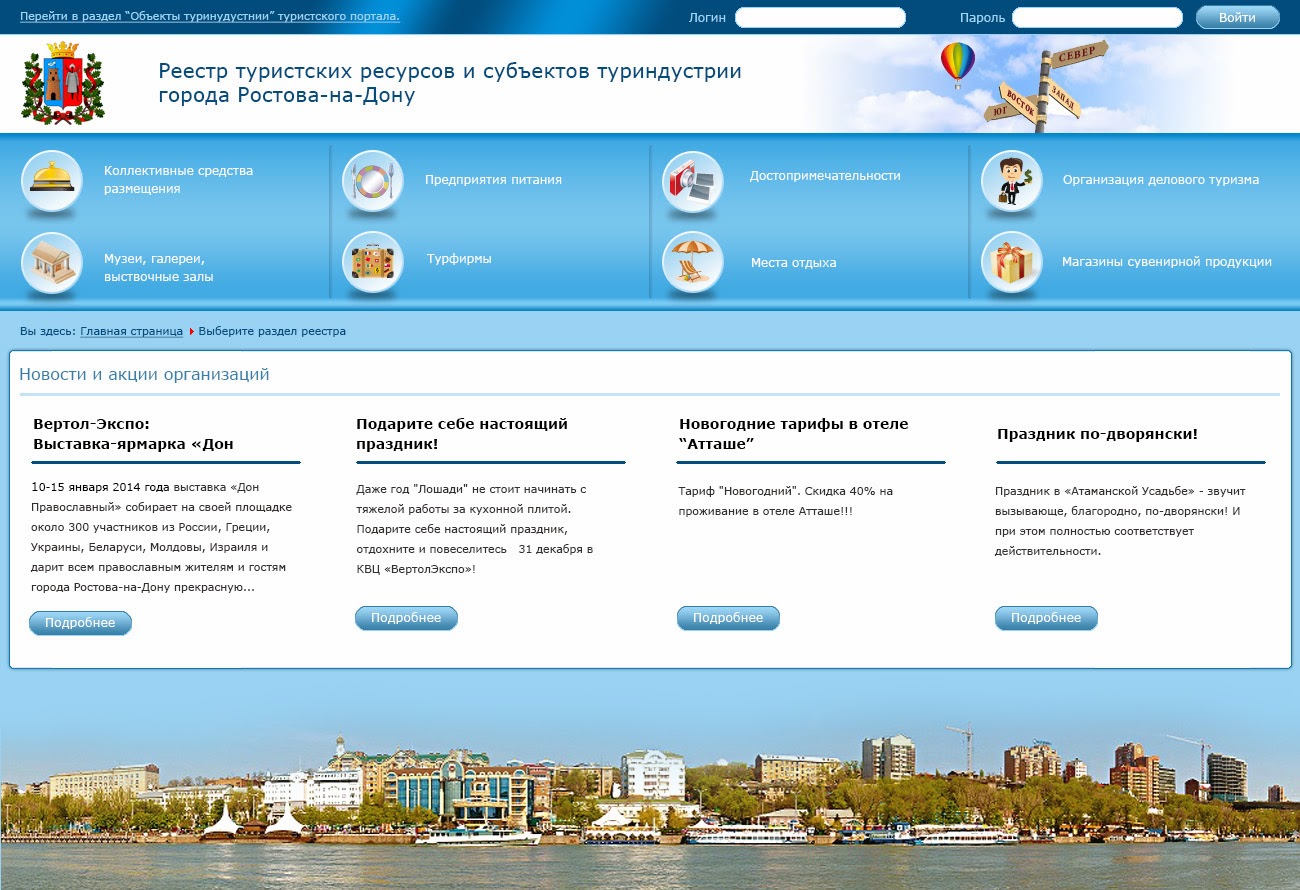This screenshot has height=890, width=1300.
Task: Click the Новости и акции организаций section header
Action: (x=144, y=373)
